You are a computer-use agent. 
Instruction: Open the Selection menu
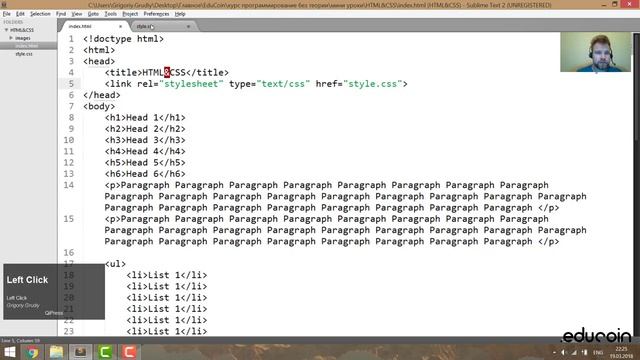coord(40,14)
